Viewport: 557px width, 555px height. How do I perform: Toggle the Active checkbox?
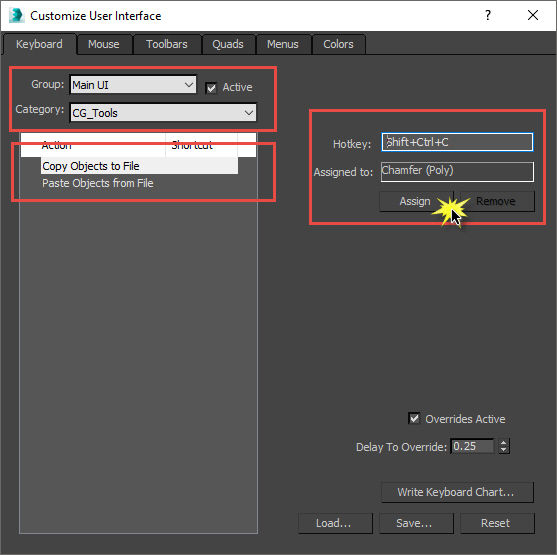[211, 87]
